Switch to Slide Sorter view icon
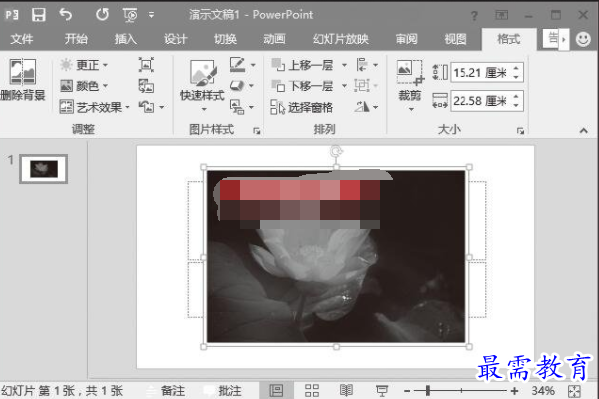This screenshot has width=599, height=399. 312,391
